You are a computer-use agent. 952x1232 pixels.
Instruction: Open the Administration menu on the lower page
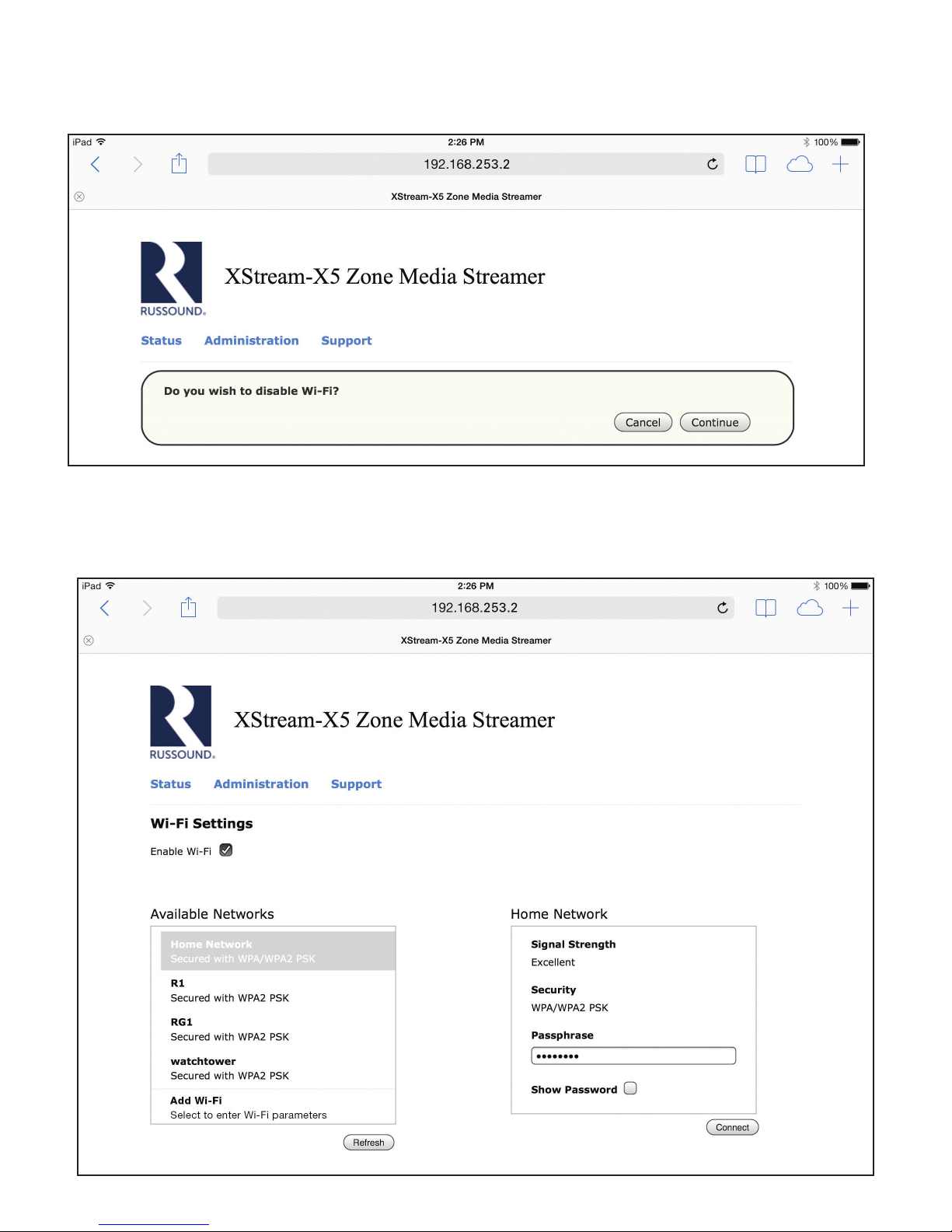261,784
